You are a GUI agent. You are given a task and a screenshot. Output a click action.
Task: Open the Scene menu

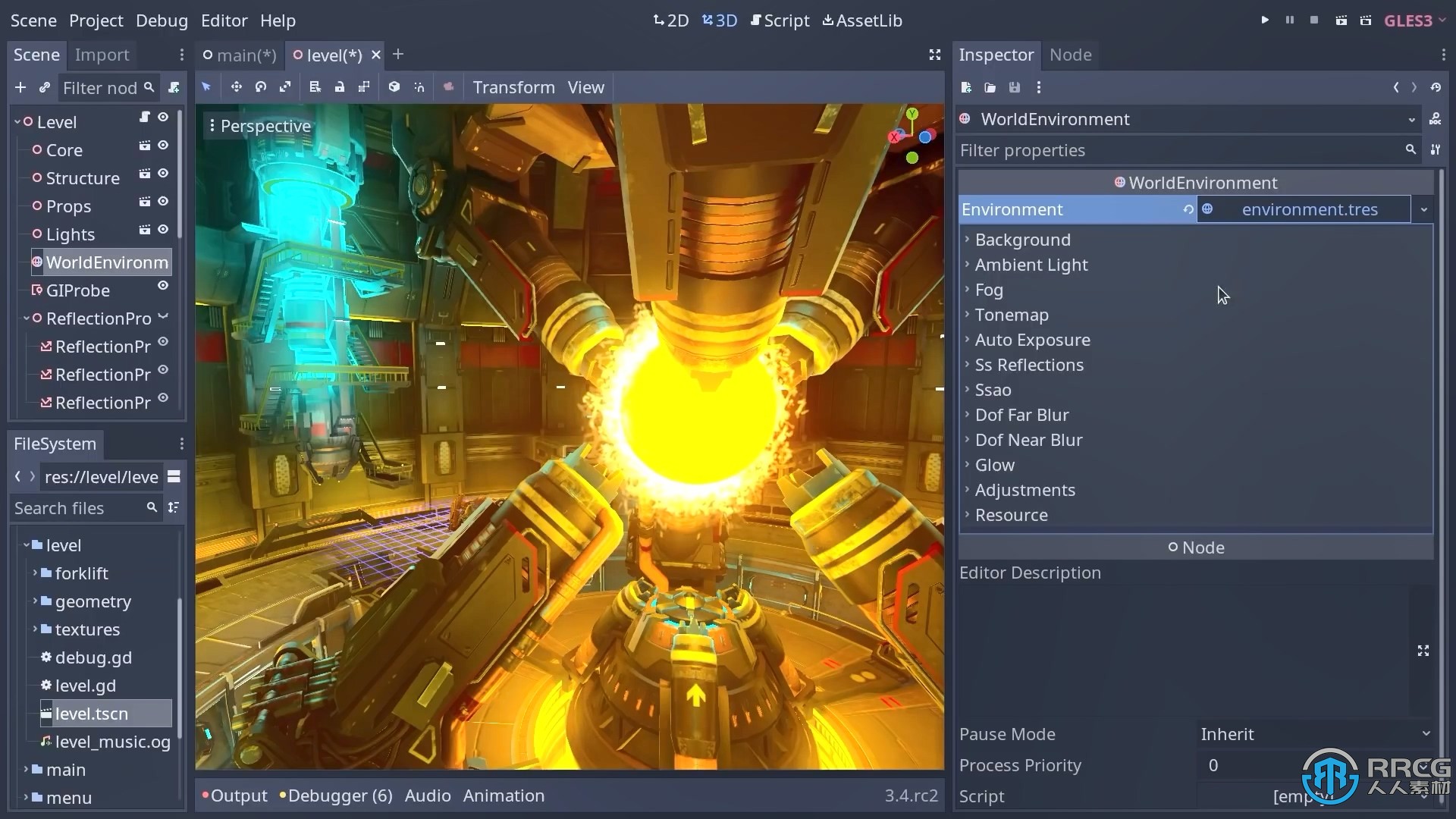click(x=33, y=20)
